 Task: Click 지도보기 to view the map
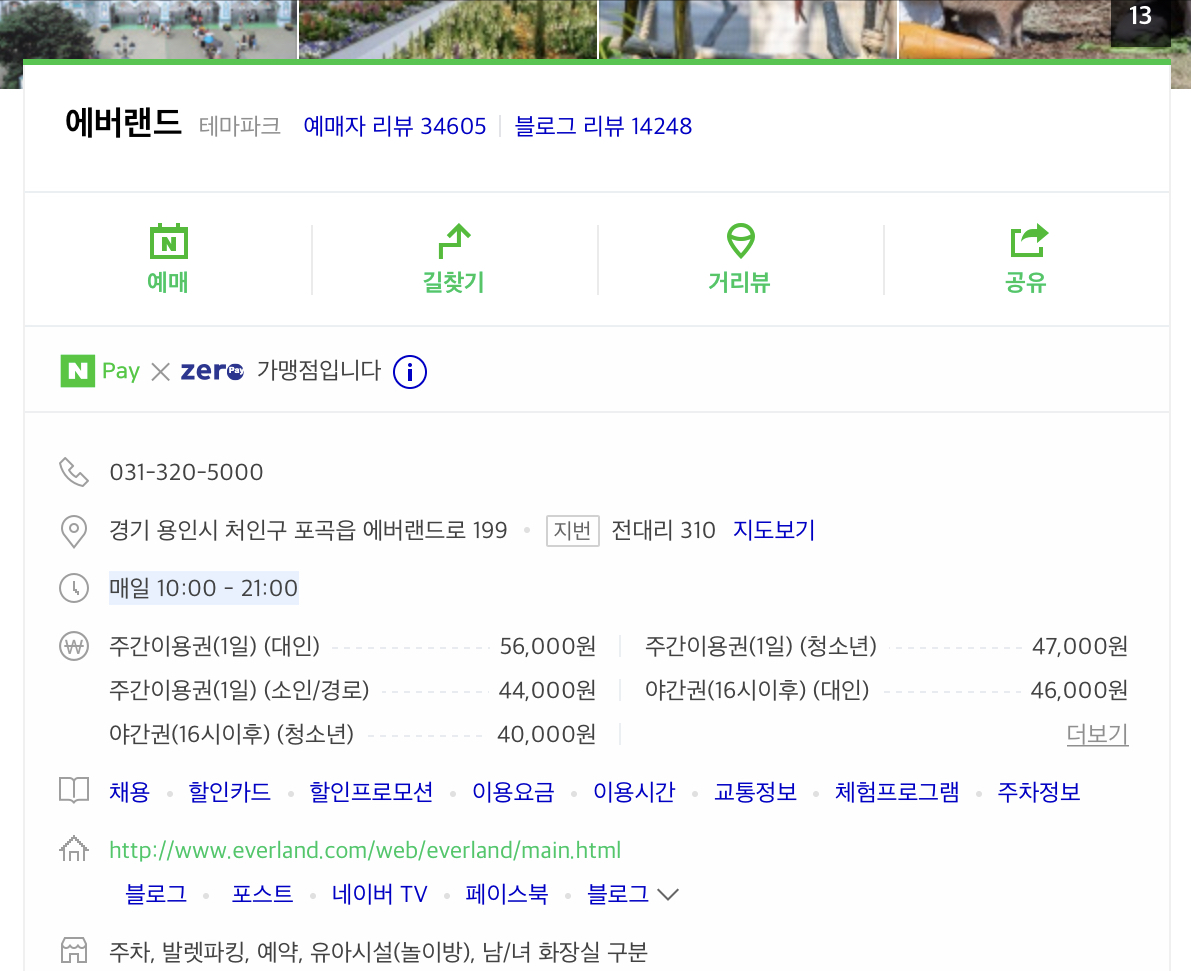tap(773, 530)
